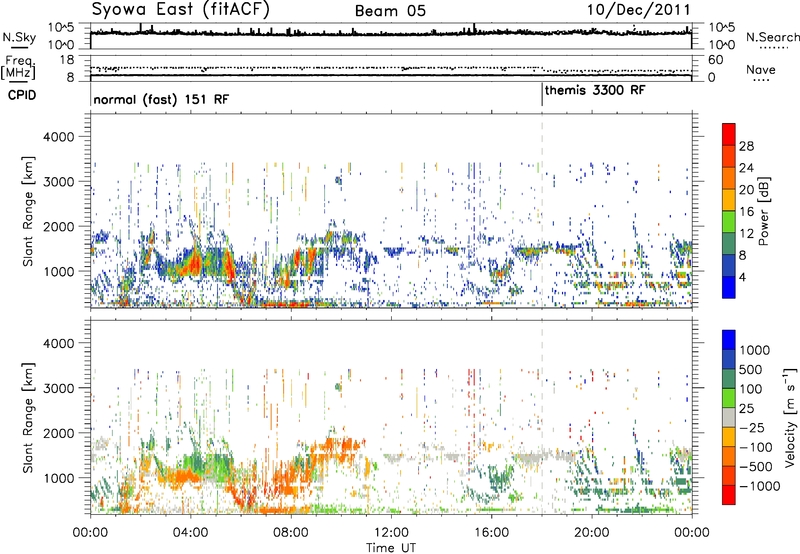This screenshot has width=800, height=554.
Task: Click the dashed 18:00 line in velocity panel
Action: click(x=542, y=416)
